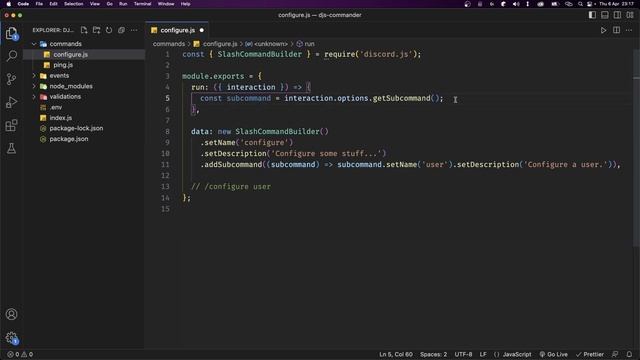This screenshot has width=640, height=360.
Task: Open the Explorer view in activity bar
Action: [12, 33]
